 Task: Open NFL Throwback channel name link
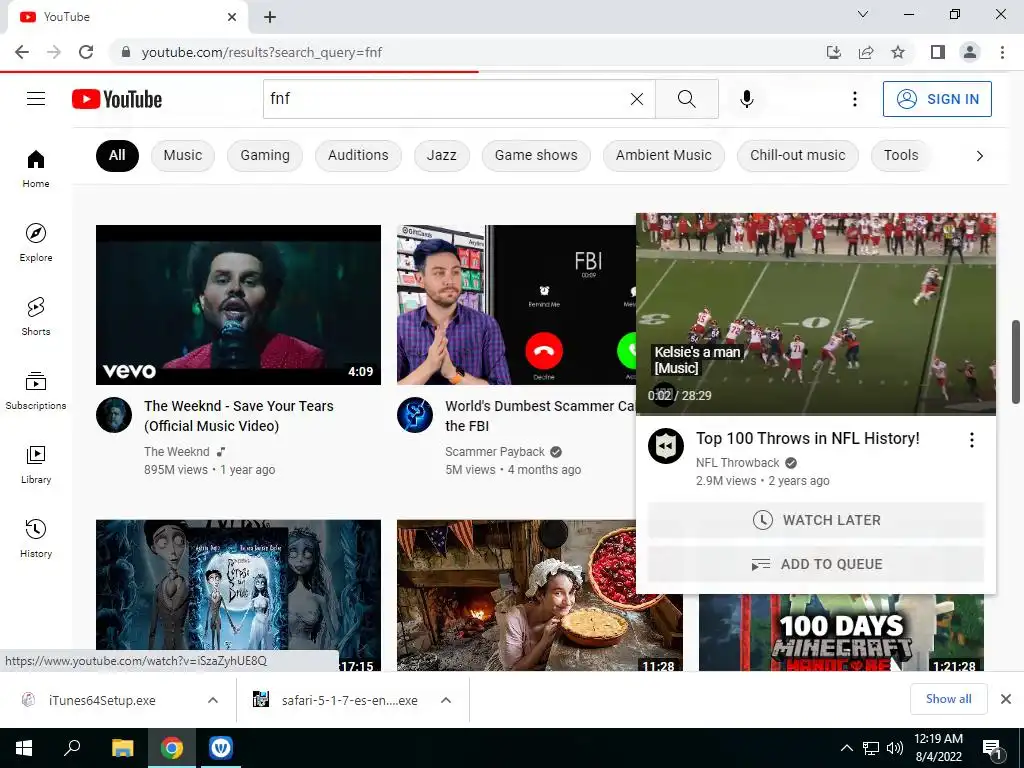click(x=737, y=463)
